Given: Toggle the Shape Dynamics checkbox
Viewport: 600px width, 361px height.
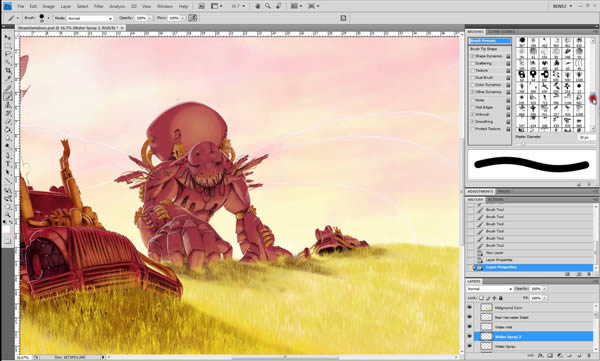Looking at the screenshot, I should click(x=473, y=56).
